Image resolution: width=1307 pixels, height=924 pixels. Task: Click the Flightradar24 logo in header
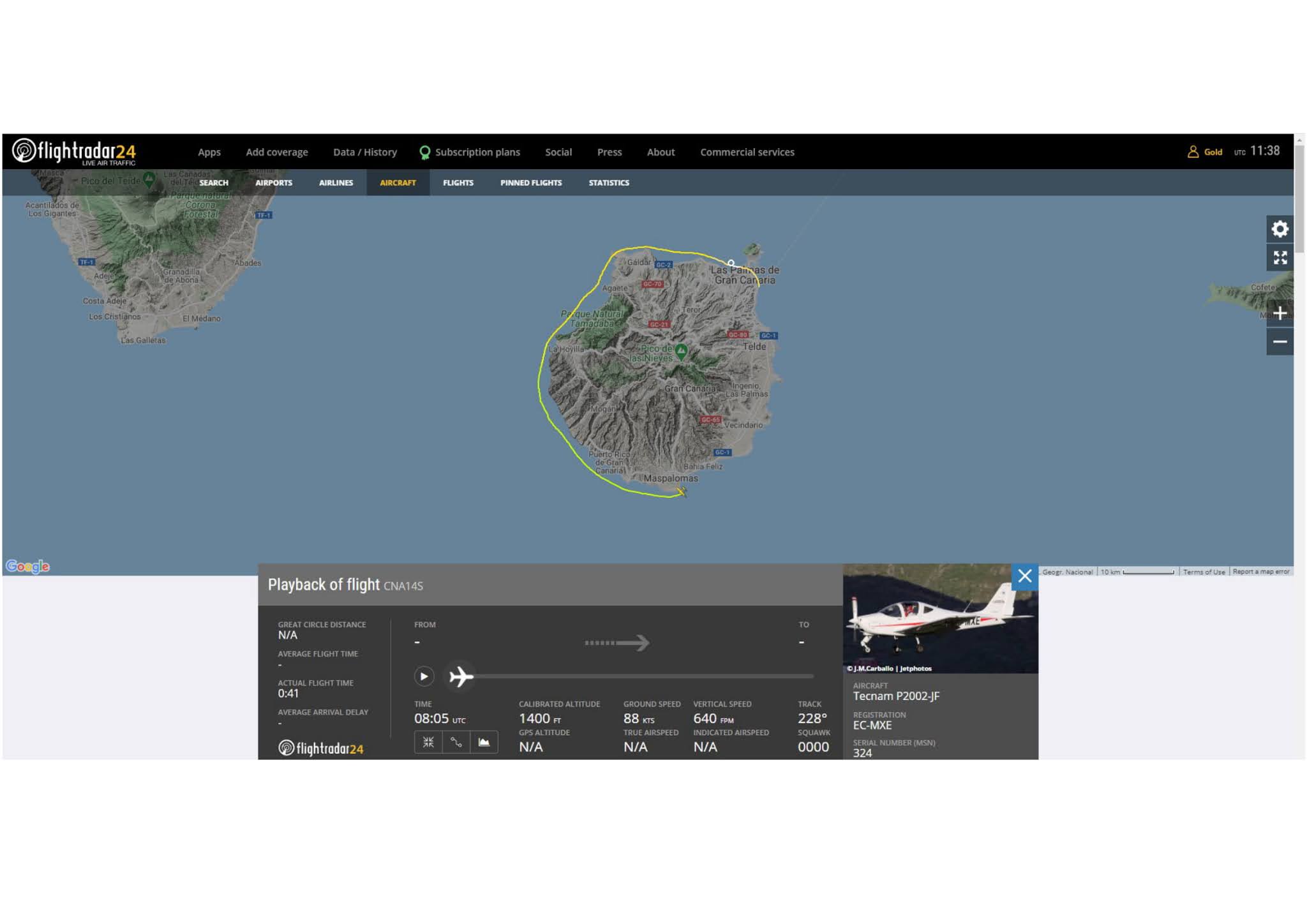tap(74, 152)
